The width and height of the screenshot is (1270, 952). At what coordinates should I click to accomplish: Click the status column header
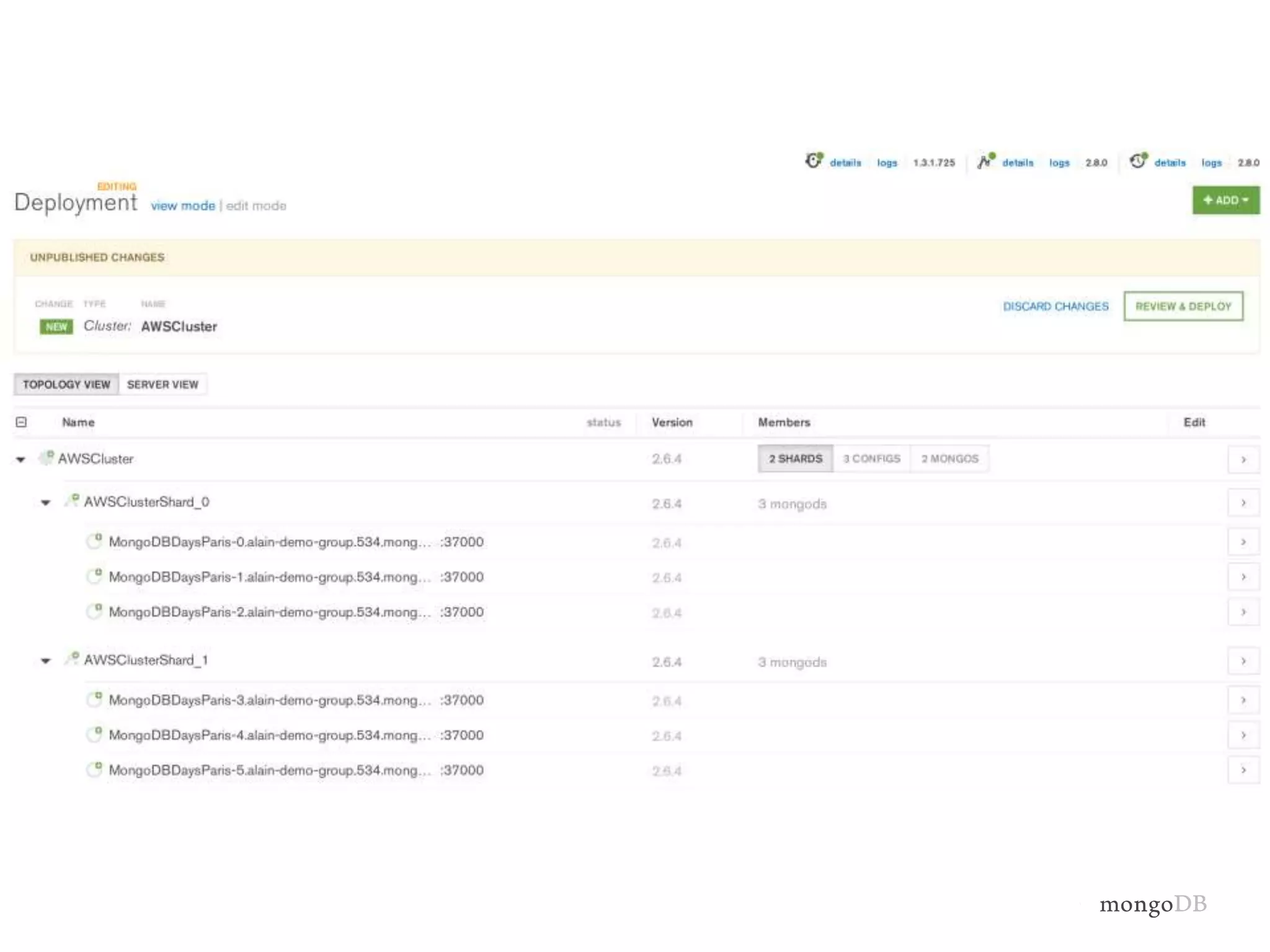pos(603,422)
